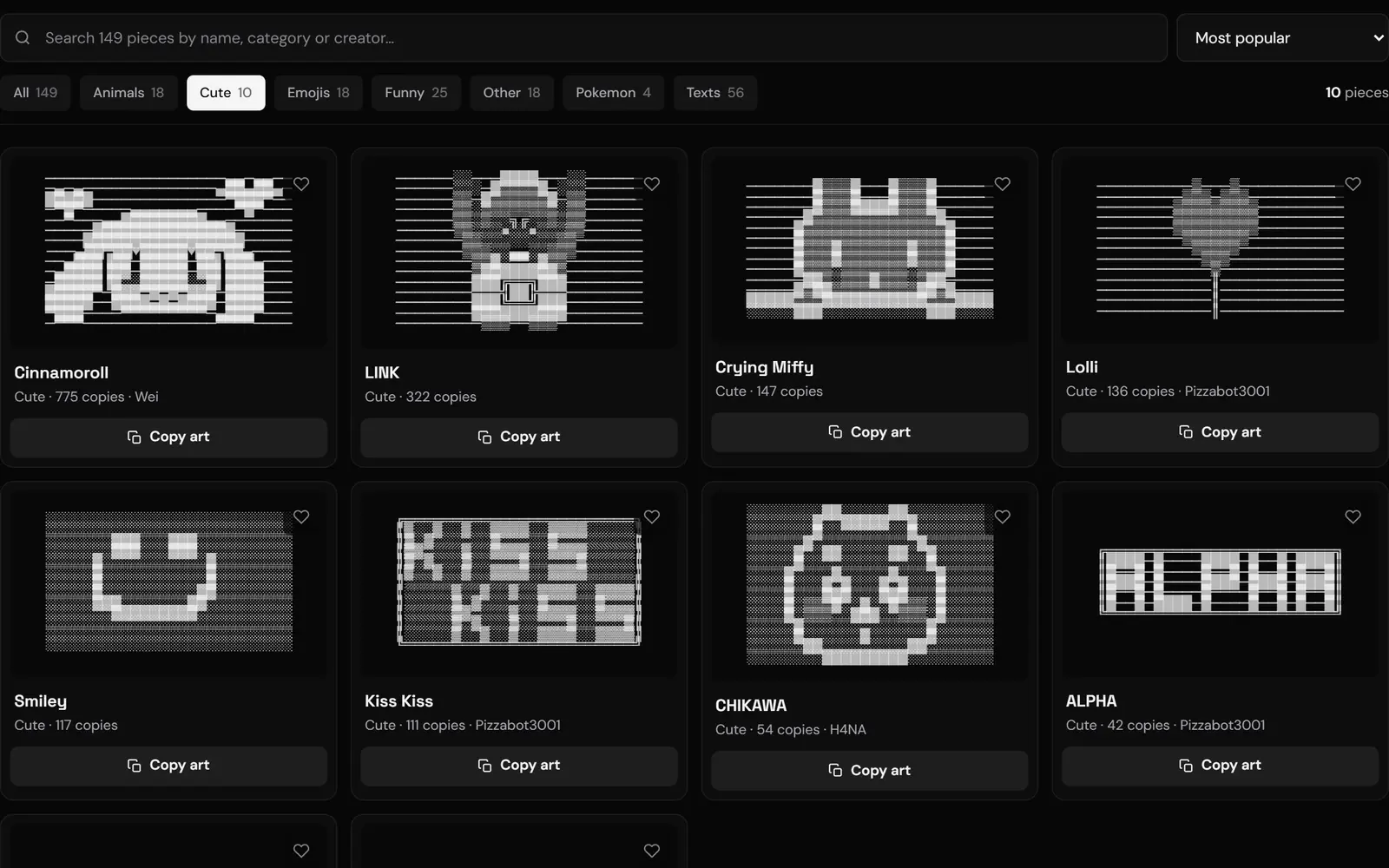Open the LINK pixel art preview
The image size is (1389, 868).
coord(519,252)
